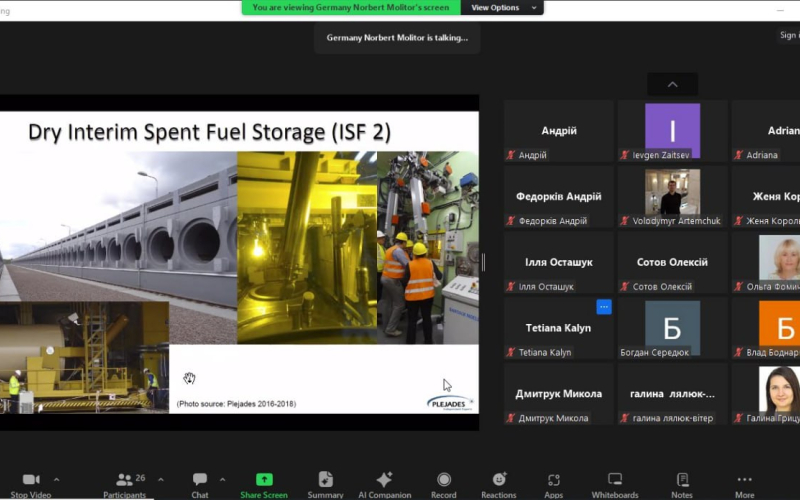Open the Apps panel
This screenshot has height=500, width=800.
pos(554,486)
